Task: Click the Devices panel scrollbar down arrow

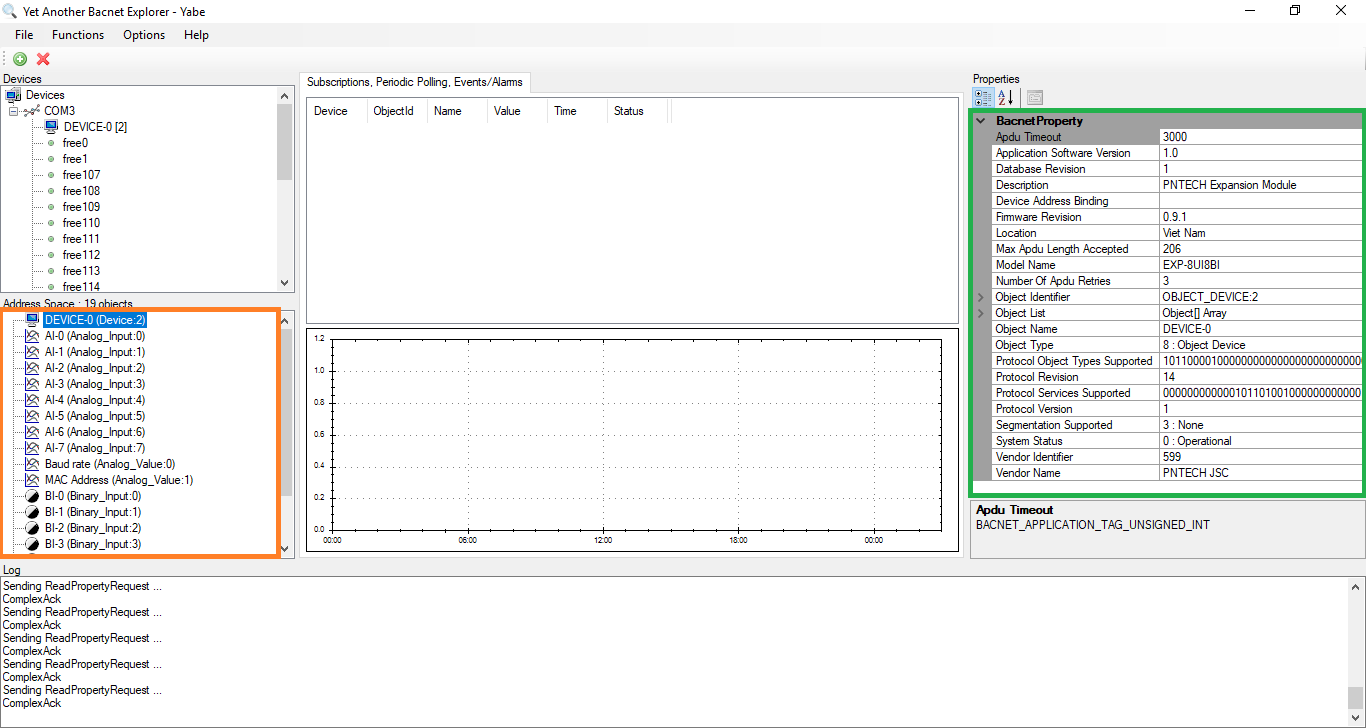Action: pyautogui.click(x=285, y=283)
